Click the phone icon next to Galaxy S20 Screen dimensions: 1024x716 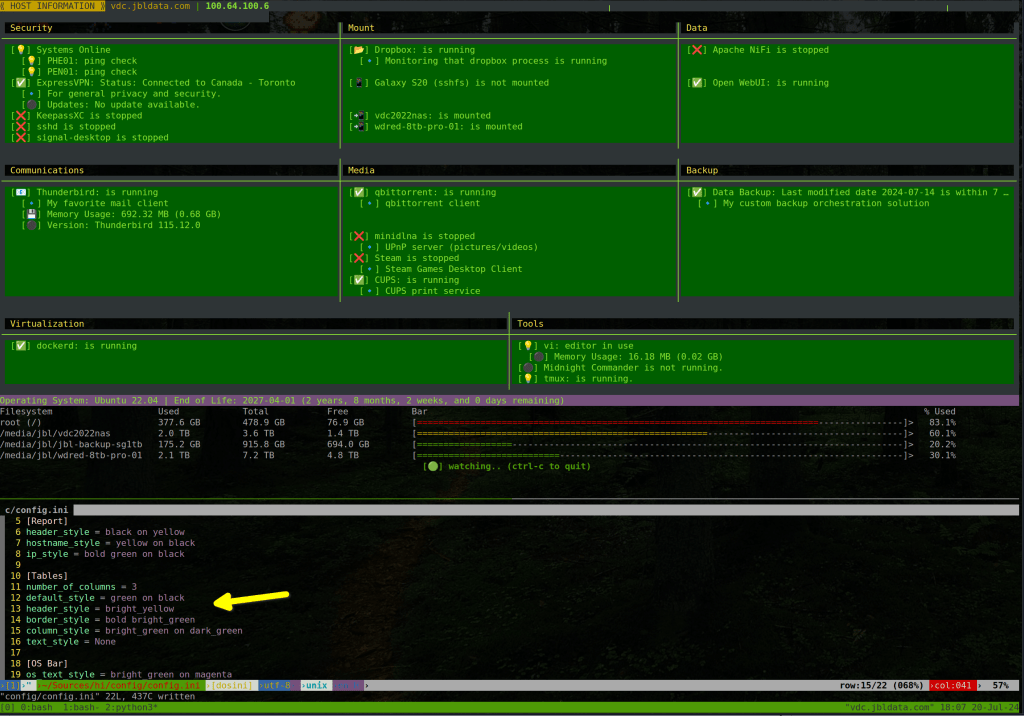[x=358, y=83]
